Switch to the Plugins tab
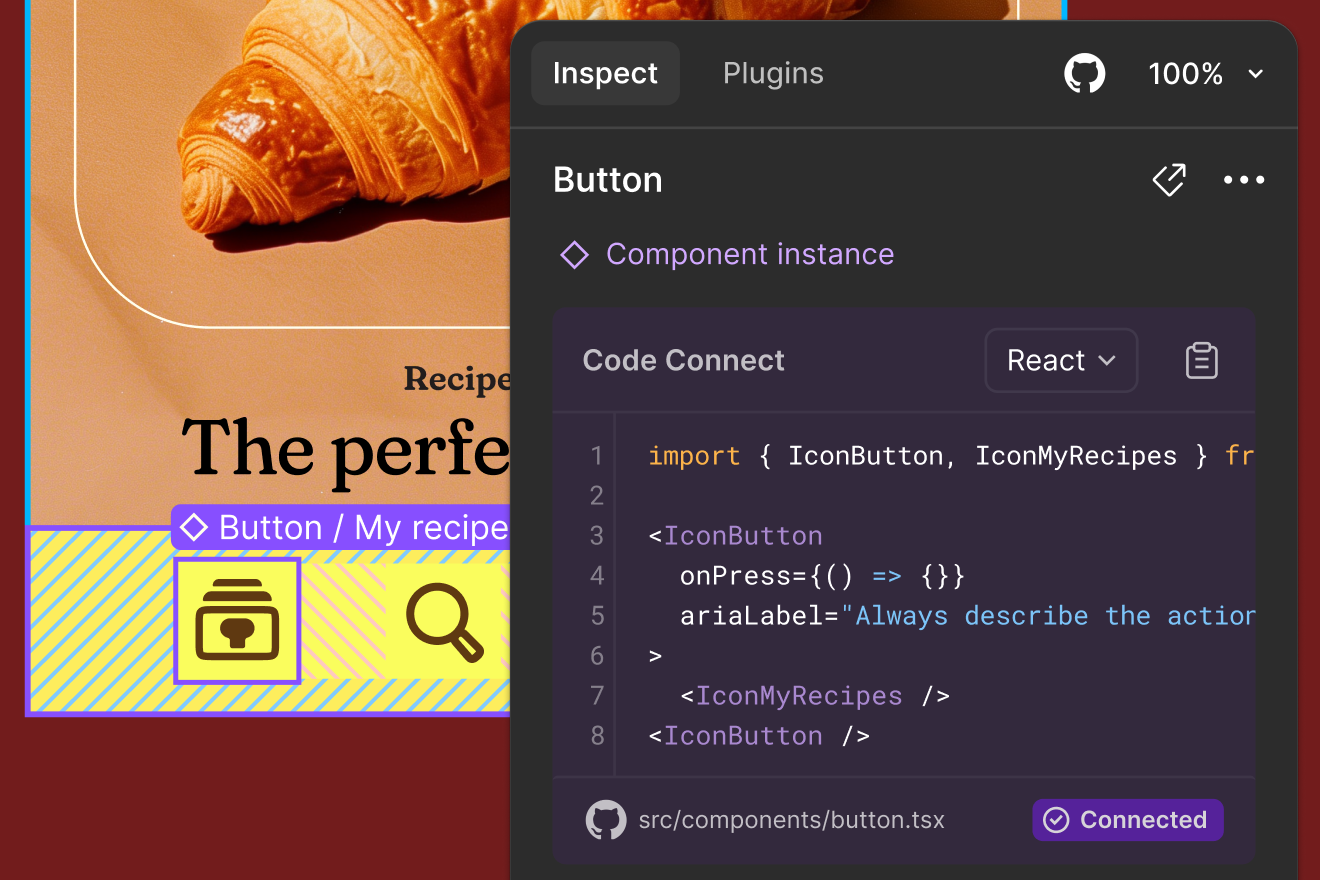 coord(773,72)
